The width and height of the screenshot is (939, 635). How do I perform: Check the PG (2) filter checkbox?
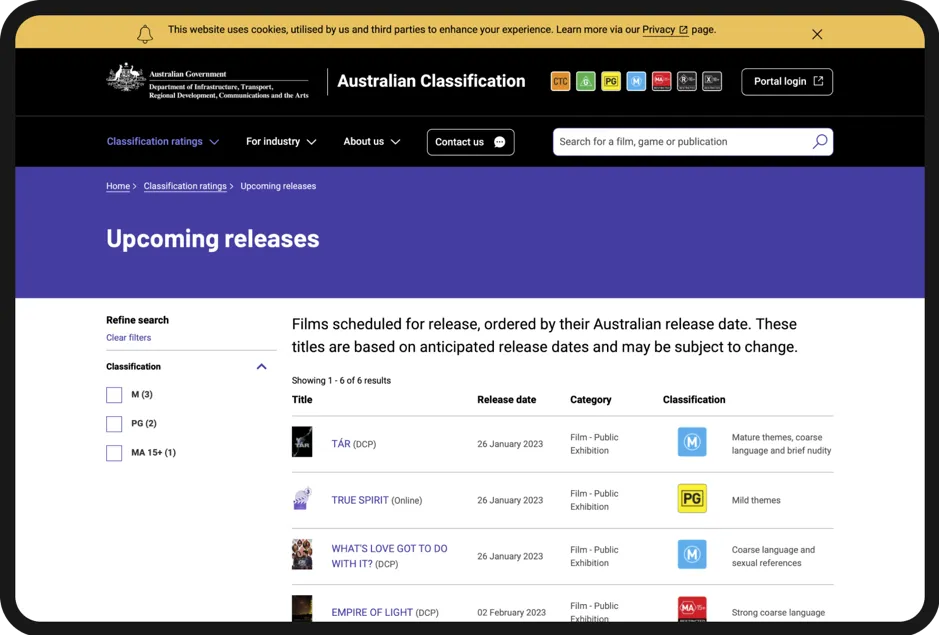114,423
